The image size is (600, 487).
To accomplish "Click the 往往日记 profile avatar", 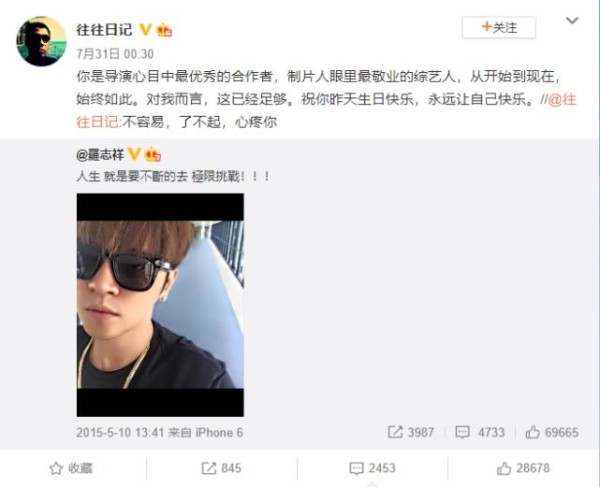I will (41, 41).
